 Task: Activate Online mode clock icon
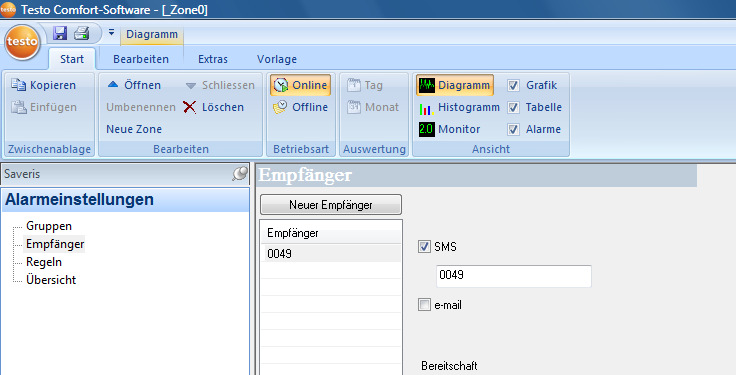point(281,85)
